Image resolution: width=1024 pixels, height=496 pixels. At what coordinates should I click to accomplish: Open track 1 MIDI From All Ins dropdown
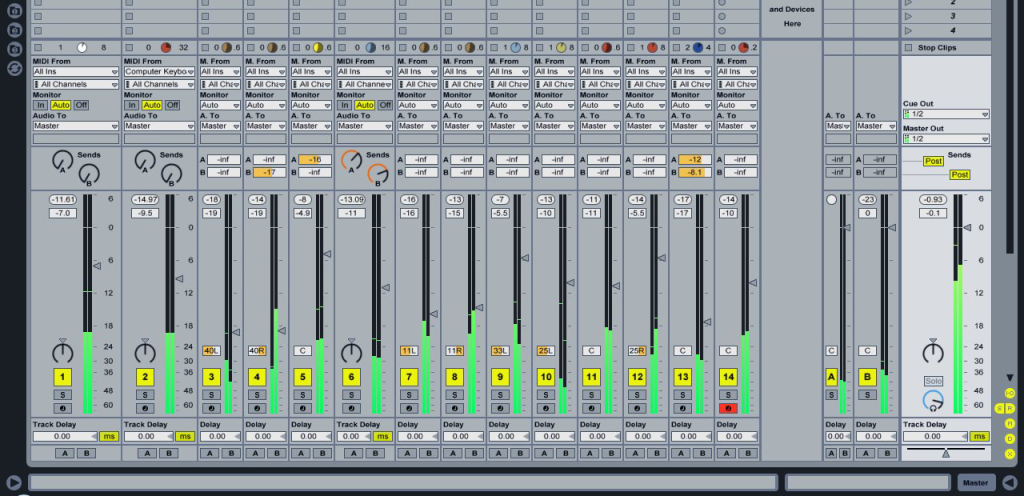(x=76, y=72)
